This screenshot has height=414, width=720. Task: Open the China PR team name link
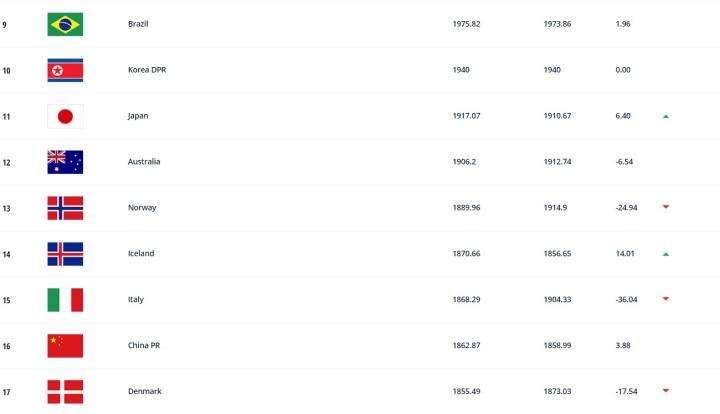pos(144,346)
